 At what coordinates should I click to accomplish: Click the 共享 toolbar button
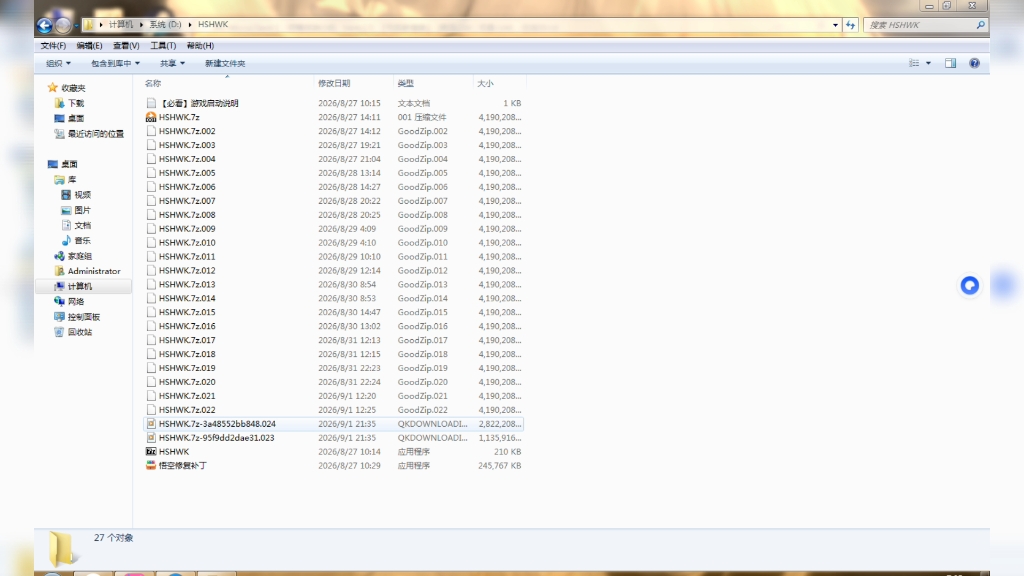172,63
